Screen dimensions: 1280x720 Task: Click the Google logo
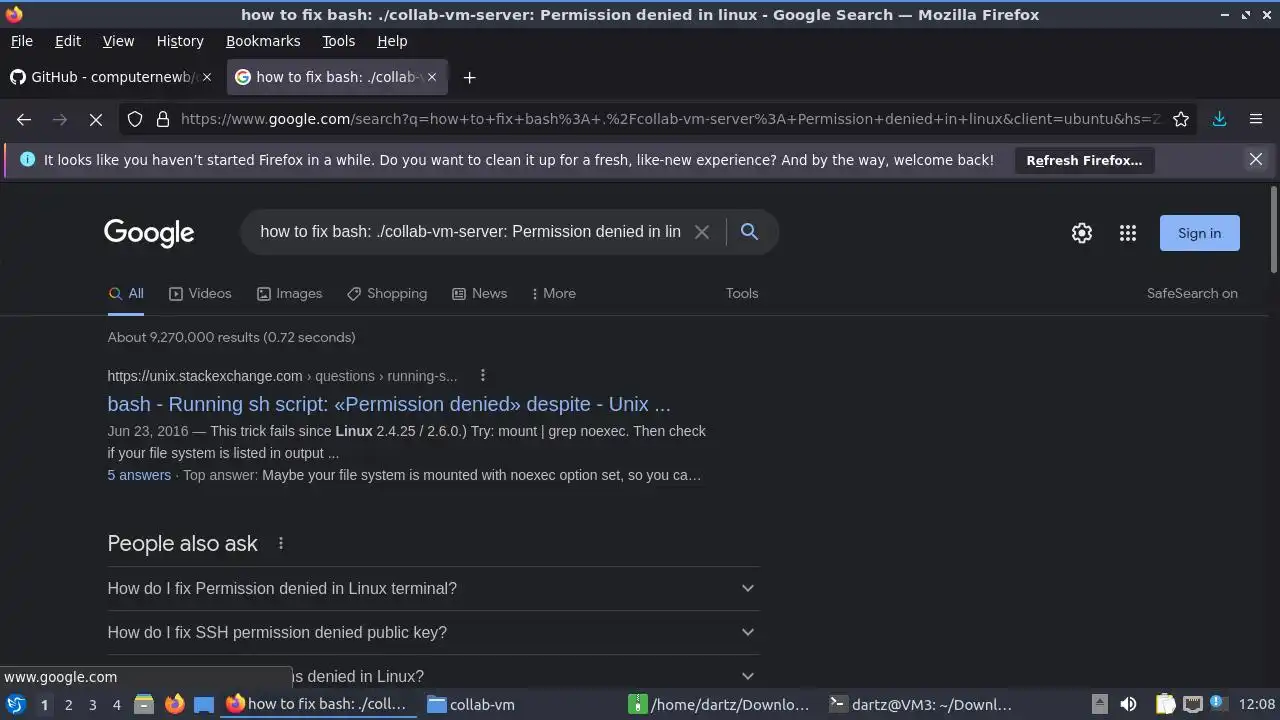click(x=149, y=233)
